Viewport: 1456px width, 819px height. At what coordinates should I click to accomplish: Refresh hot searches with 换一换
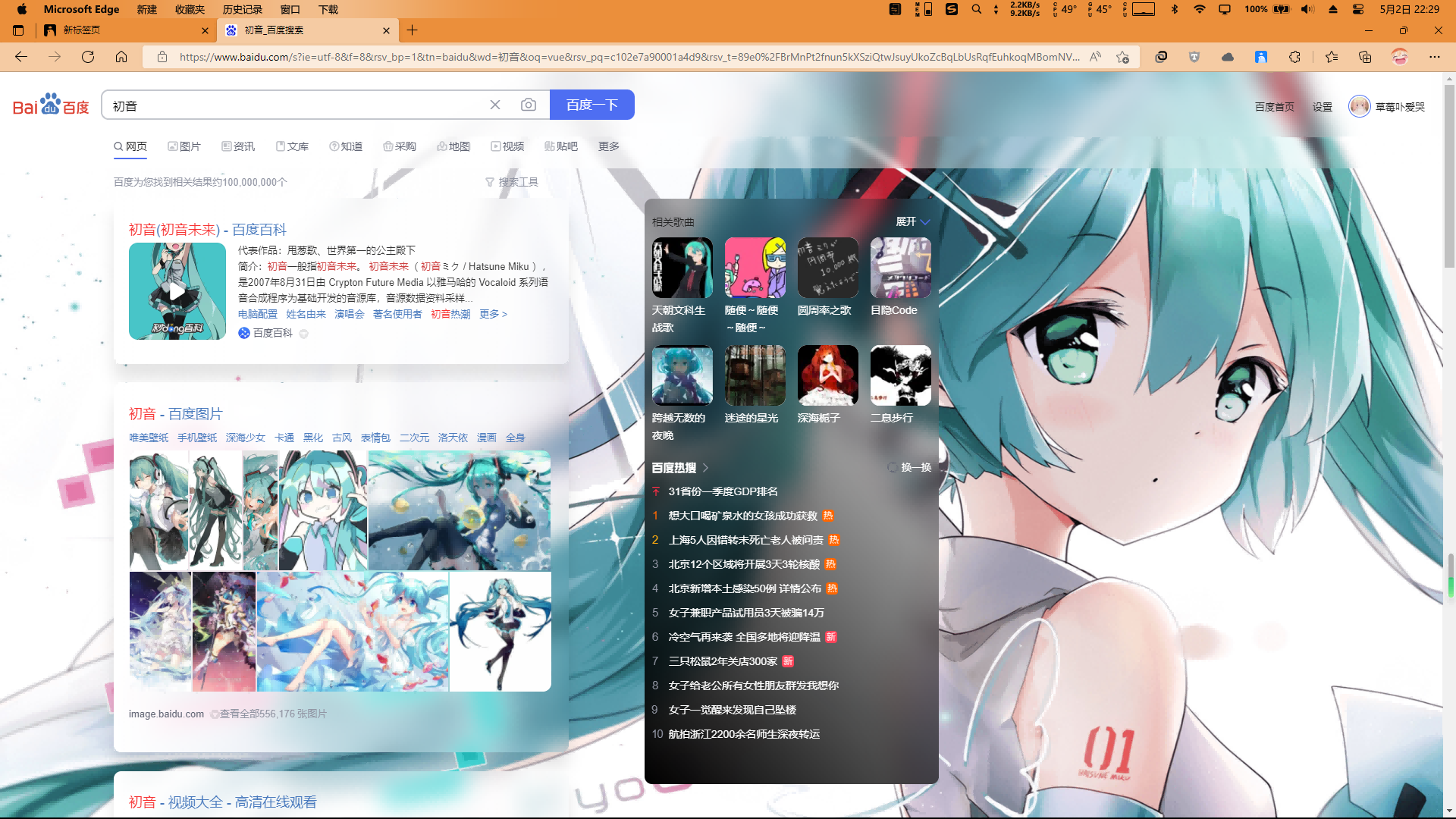909,468
